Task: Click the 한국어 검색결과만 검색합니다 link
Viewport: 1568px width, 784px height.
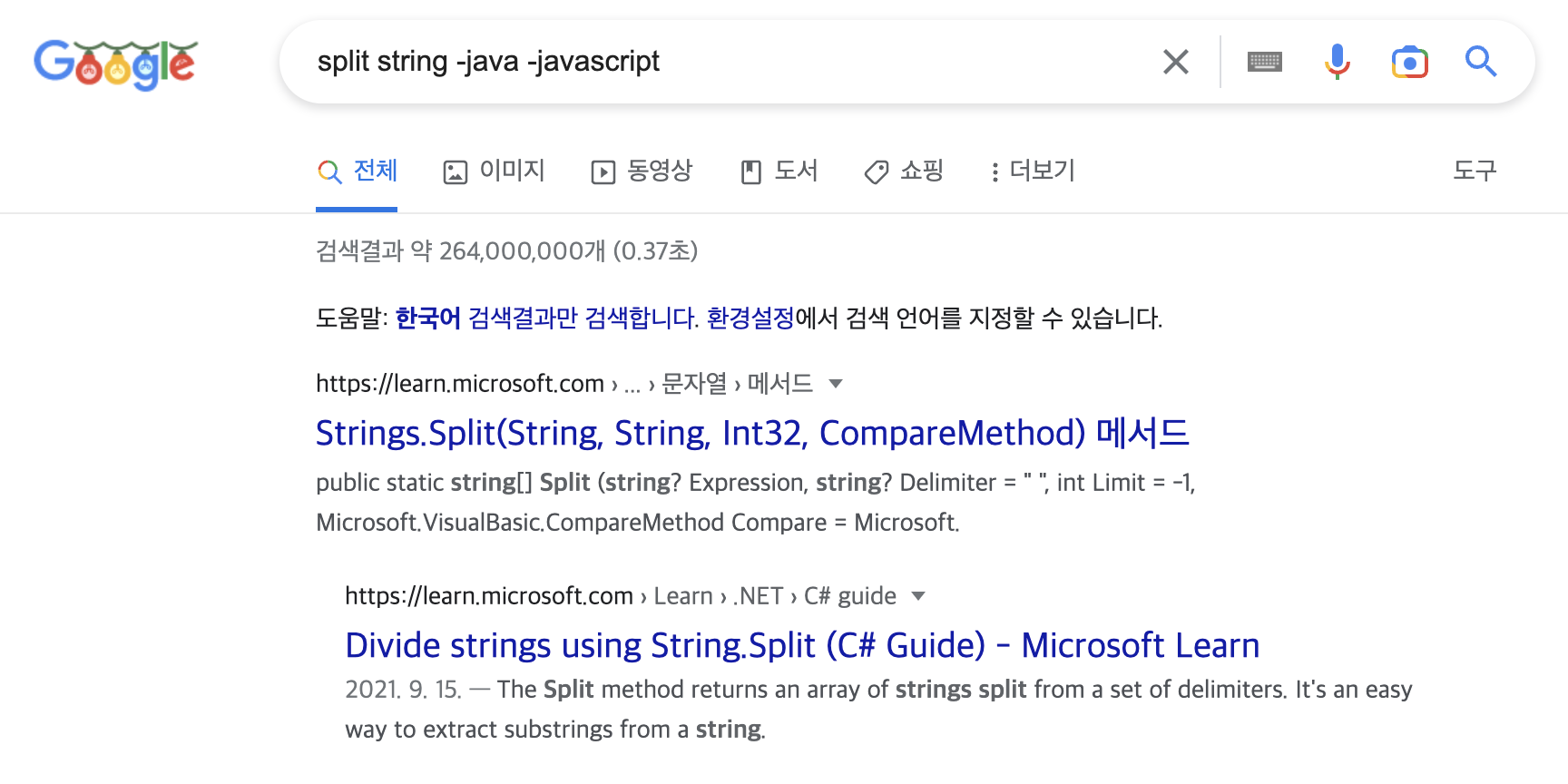Action: click(547, 318)
